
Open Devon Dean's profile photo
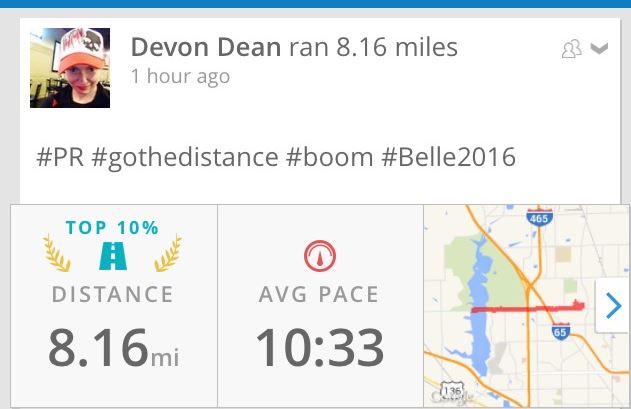point(69,67)
